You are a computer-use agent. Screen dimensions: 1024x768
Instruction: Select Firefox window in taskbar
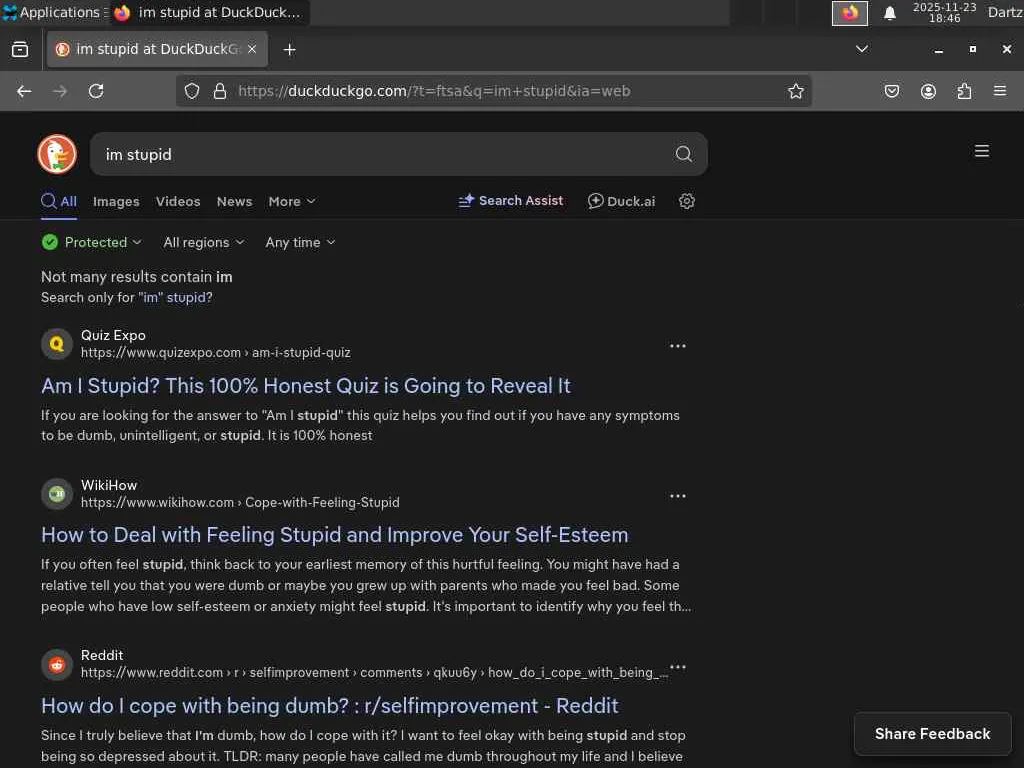pyautogui.click(x=210, y=12)
